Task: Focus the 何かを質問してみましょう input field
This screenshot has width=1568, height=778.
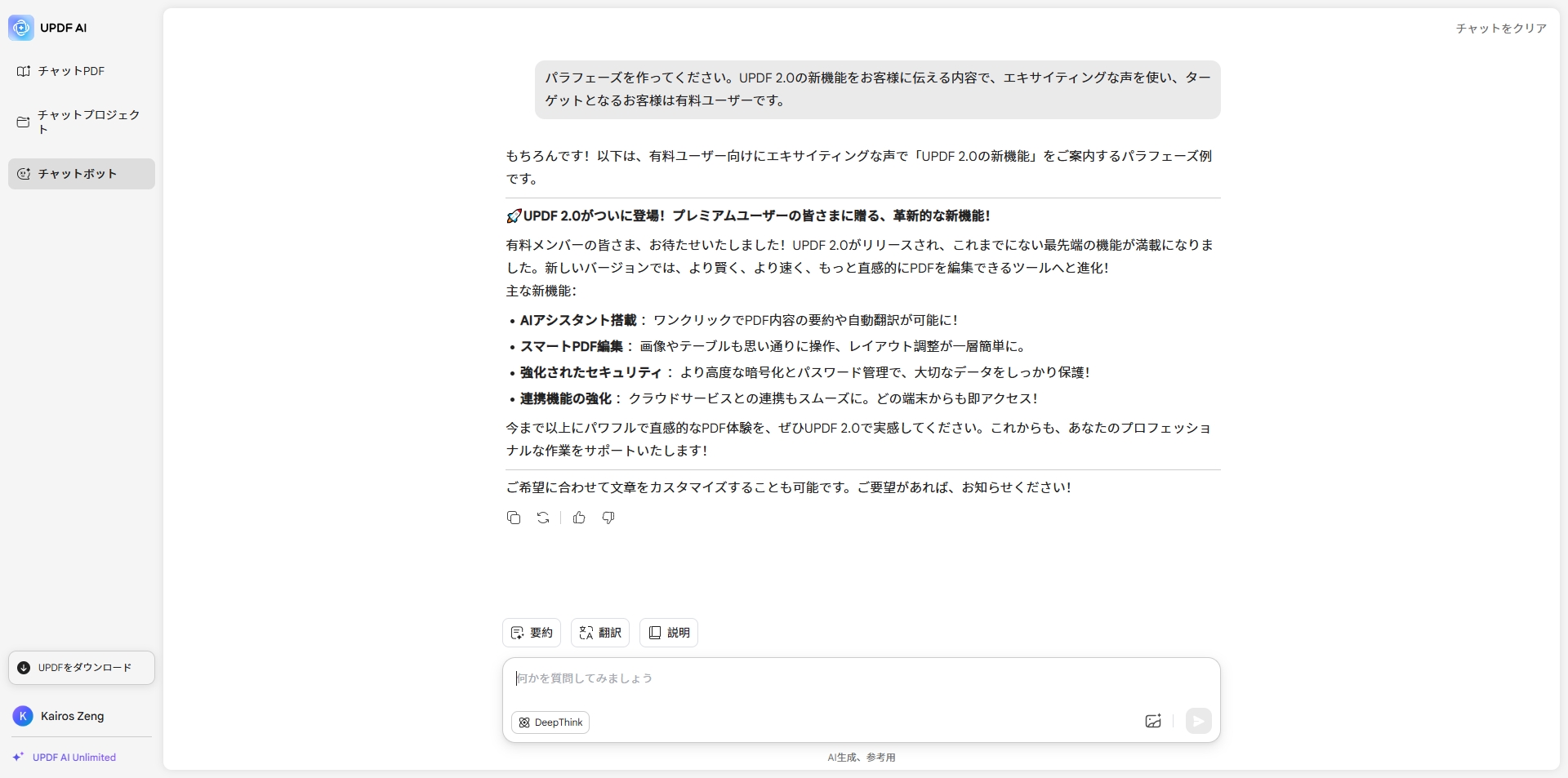Action: coord(861,678)
